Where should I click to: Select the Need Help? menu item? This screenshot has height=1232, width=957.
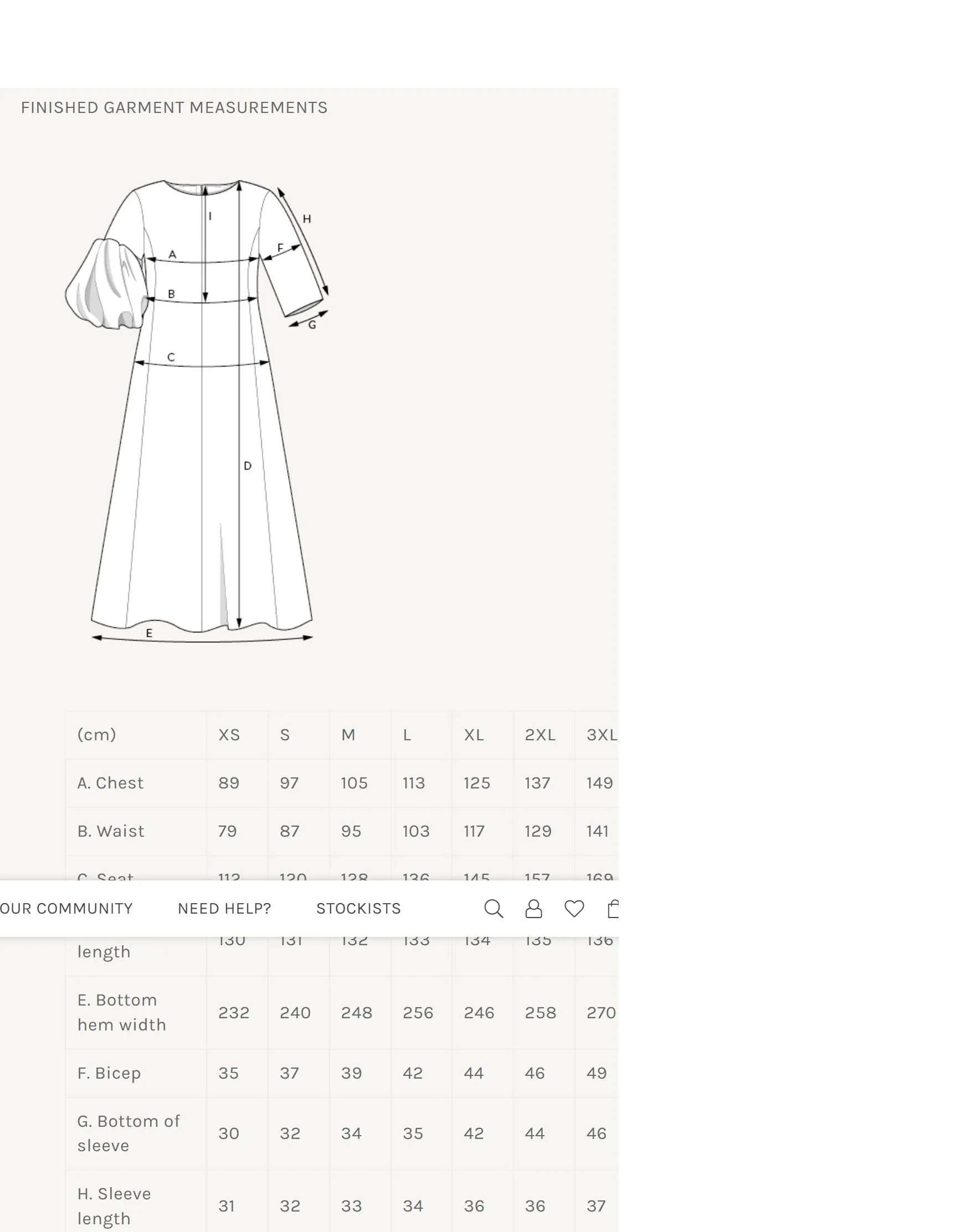(224, 908)
